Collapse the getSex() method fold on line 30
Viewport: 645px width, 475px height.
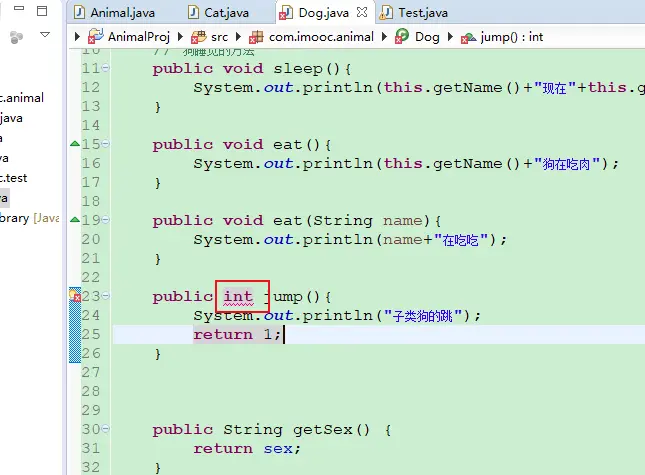(106, 430)
